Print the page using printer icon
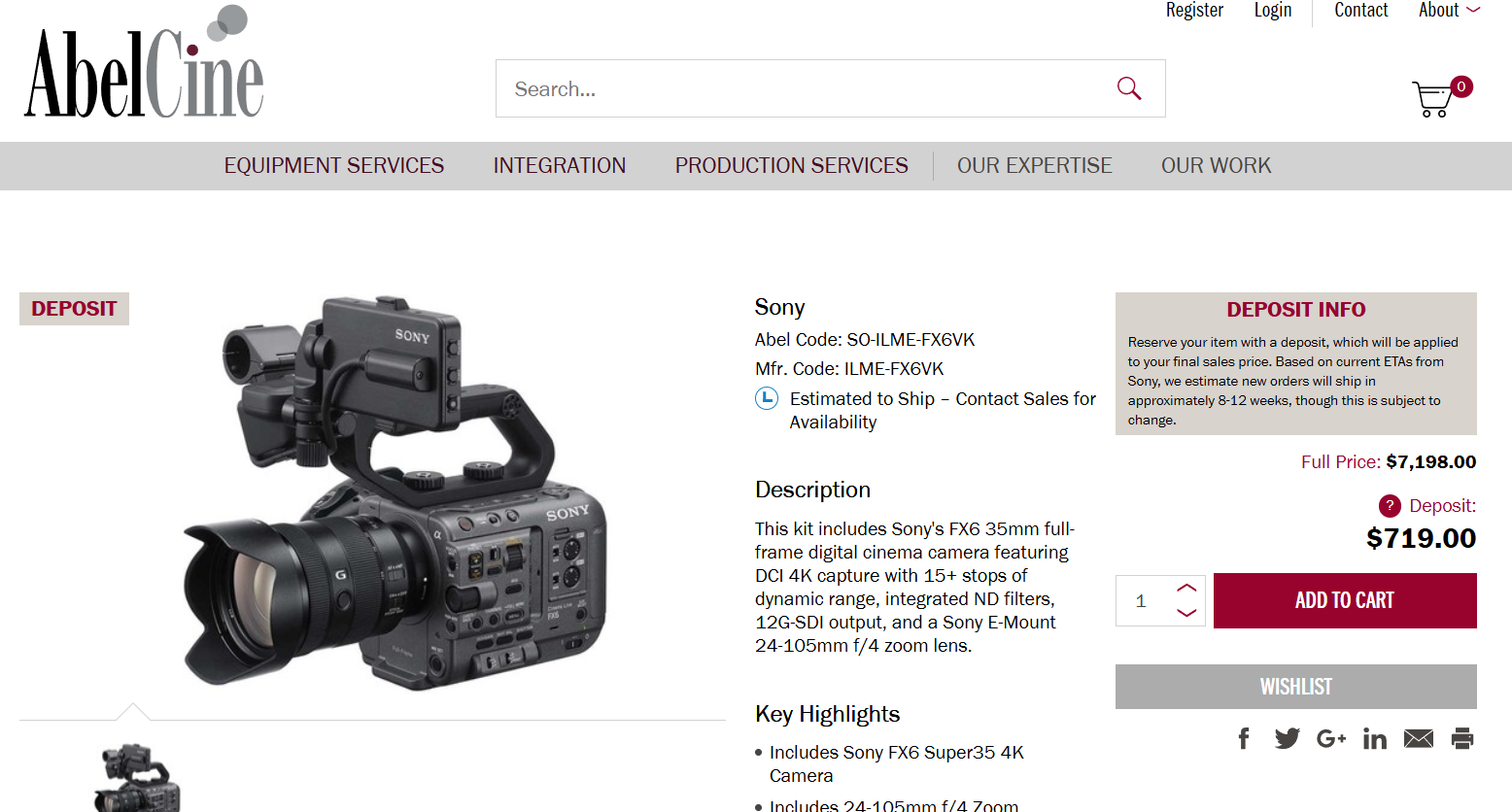 pyautogui.click(x=1461, y=739)
